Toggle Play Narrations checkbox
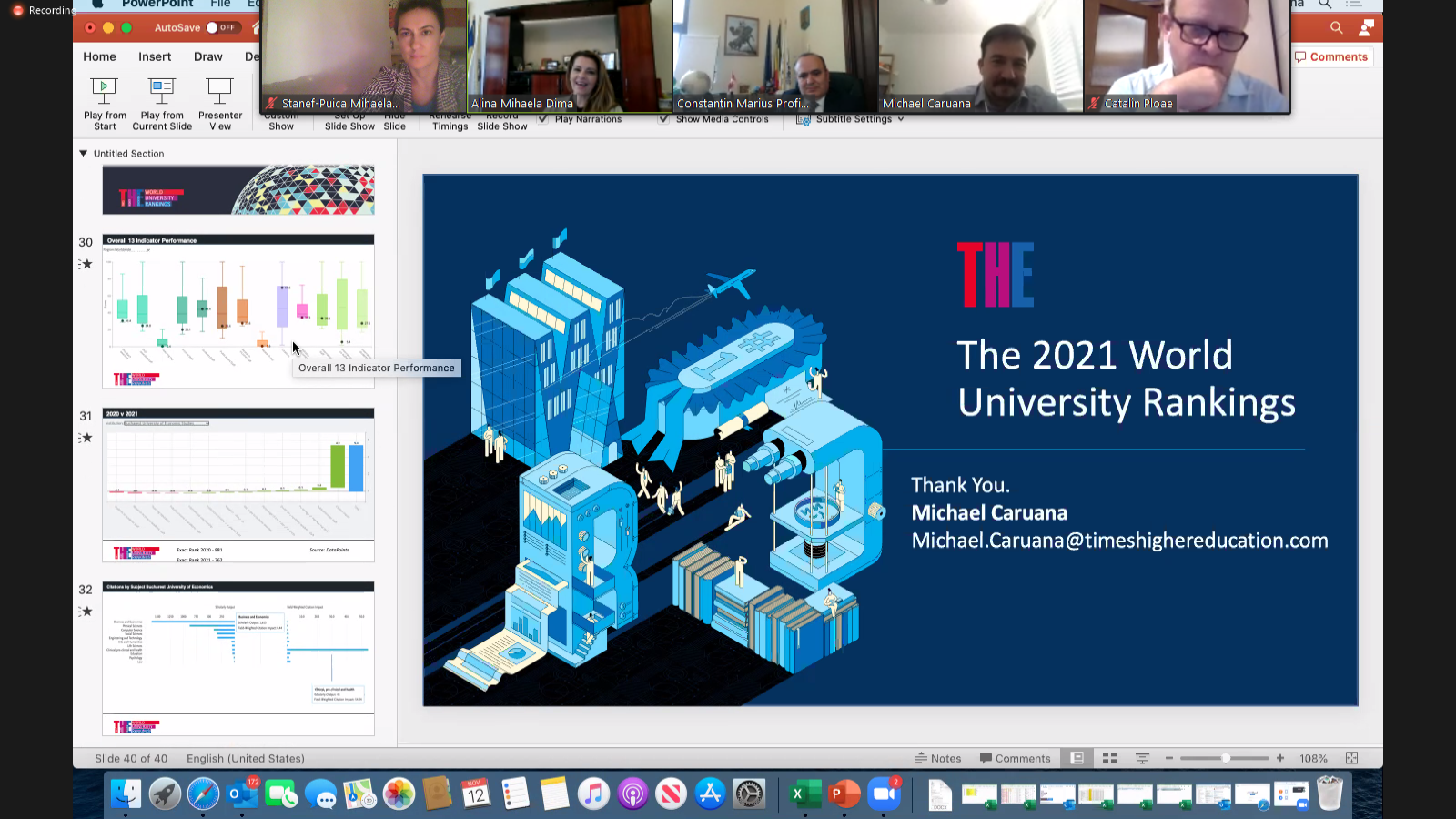Screen dimensions: 1456x819 tap(543, 119)
